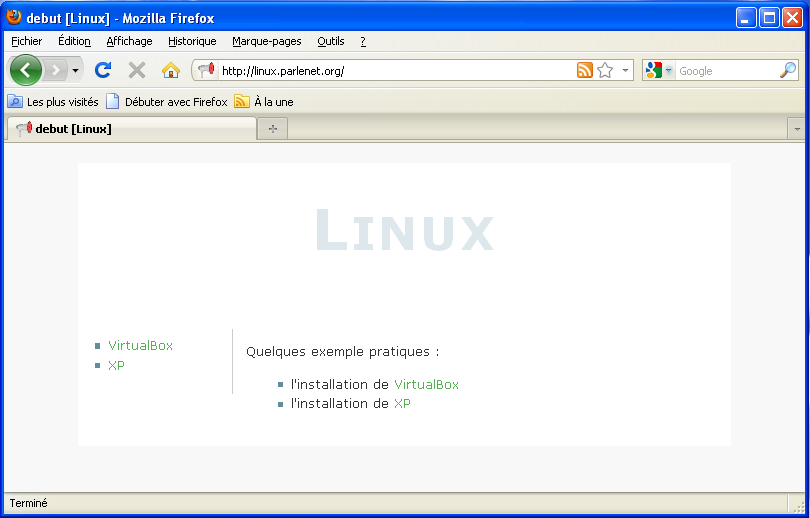The image size is (810, 518).
Task: Click inside the Google search field
Action: pos(725,71)
